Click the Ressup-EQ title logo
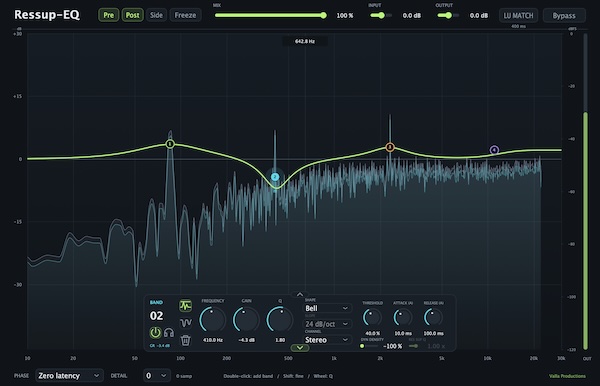600x386 pixels. pyautogui.click(x=47, y=15)
